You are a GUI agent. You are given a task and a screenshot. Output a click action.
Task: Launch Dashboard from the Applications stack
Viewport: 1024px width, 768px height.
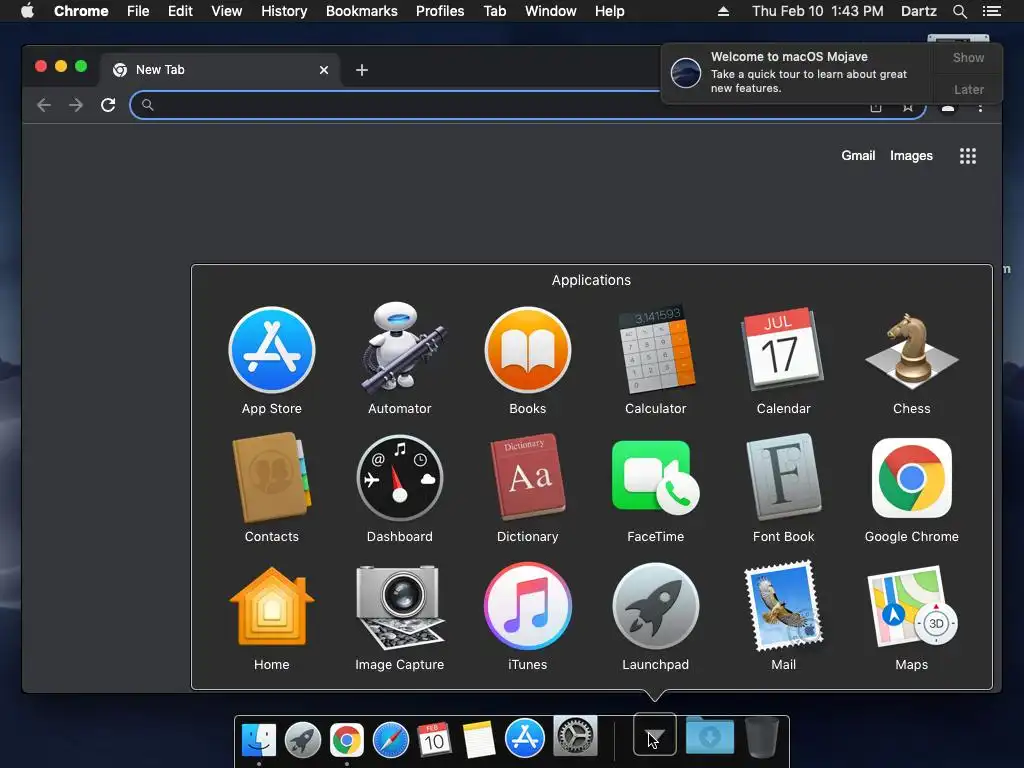400,478
